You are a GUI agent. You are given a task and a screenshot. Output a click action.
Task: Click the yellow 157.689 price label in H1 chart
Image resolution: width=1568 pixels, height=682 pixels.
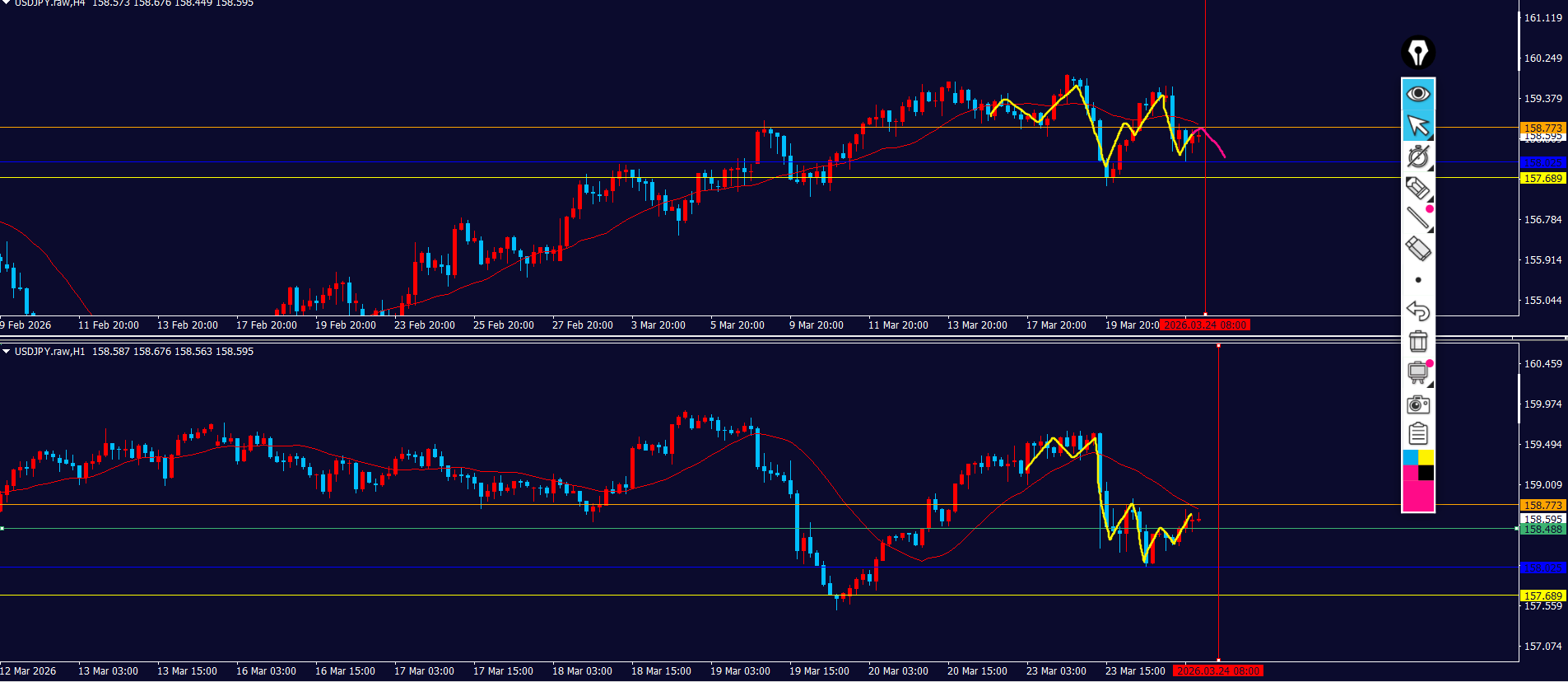(1542, 596)
